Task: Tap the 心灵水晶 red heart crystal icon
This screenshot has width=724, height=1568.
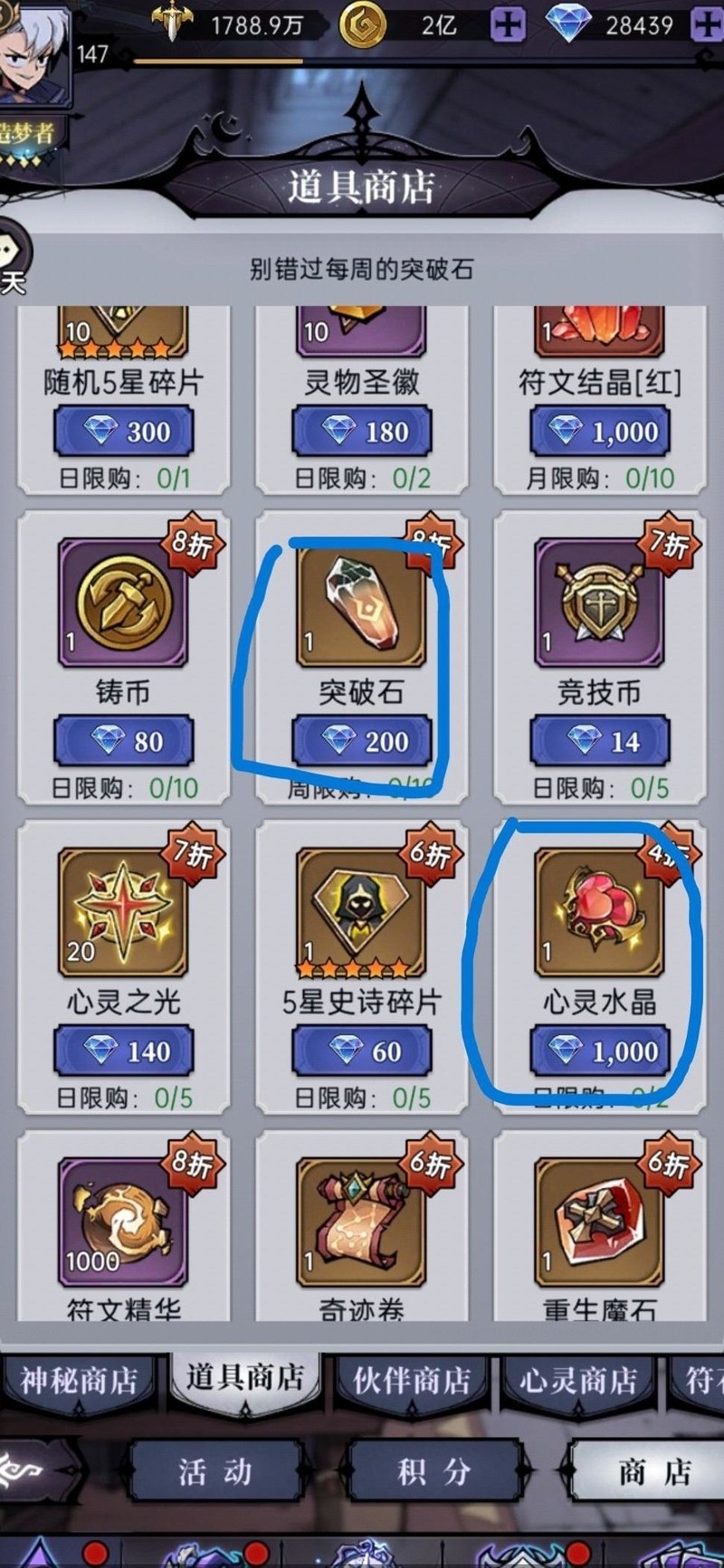Action: (599, 912)
